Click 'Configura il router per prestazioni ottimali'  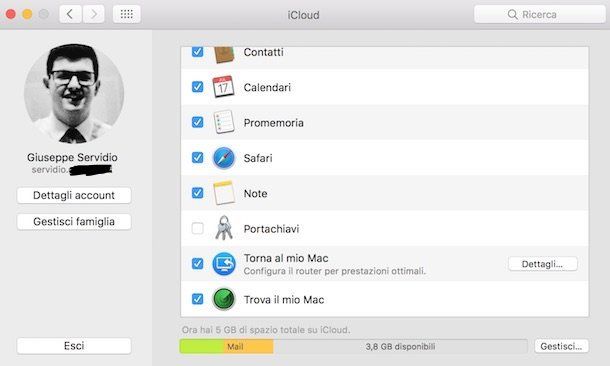click(x=335, y=271)
